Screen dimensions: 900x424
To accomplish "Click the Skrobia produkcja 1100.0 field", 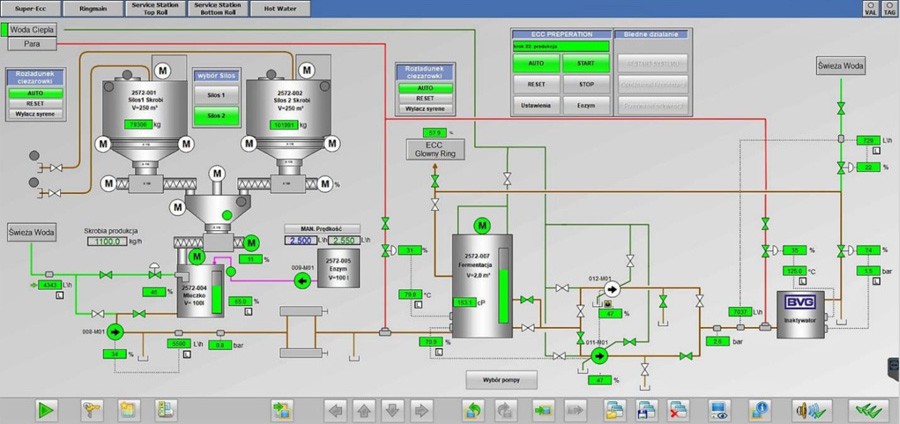I will click(x=107, y=242).
